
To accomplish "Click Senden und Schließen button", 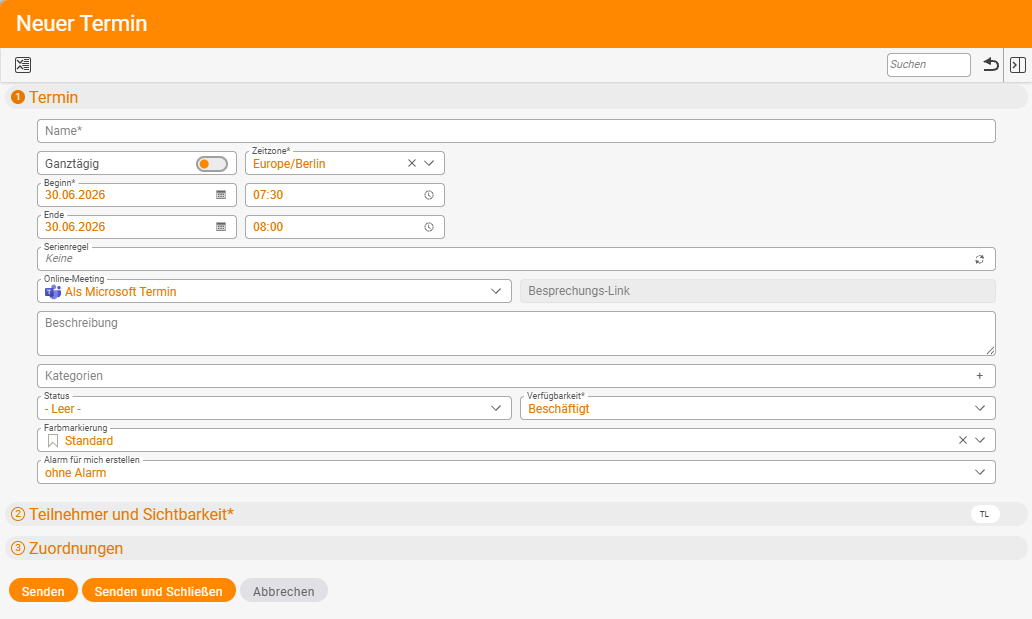I will coord(159,591).
